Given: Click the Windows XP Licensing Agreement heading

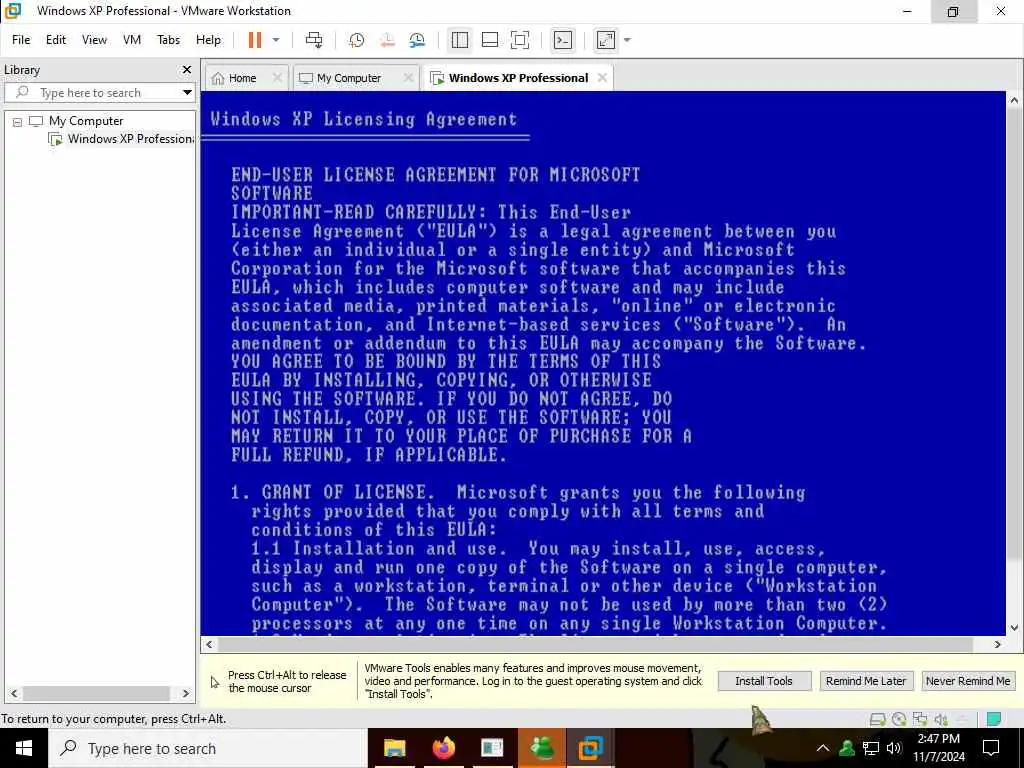Looking at the screenshot, I should coord(364,120).
